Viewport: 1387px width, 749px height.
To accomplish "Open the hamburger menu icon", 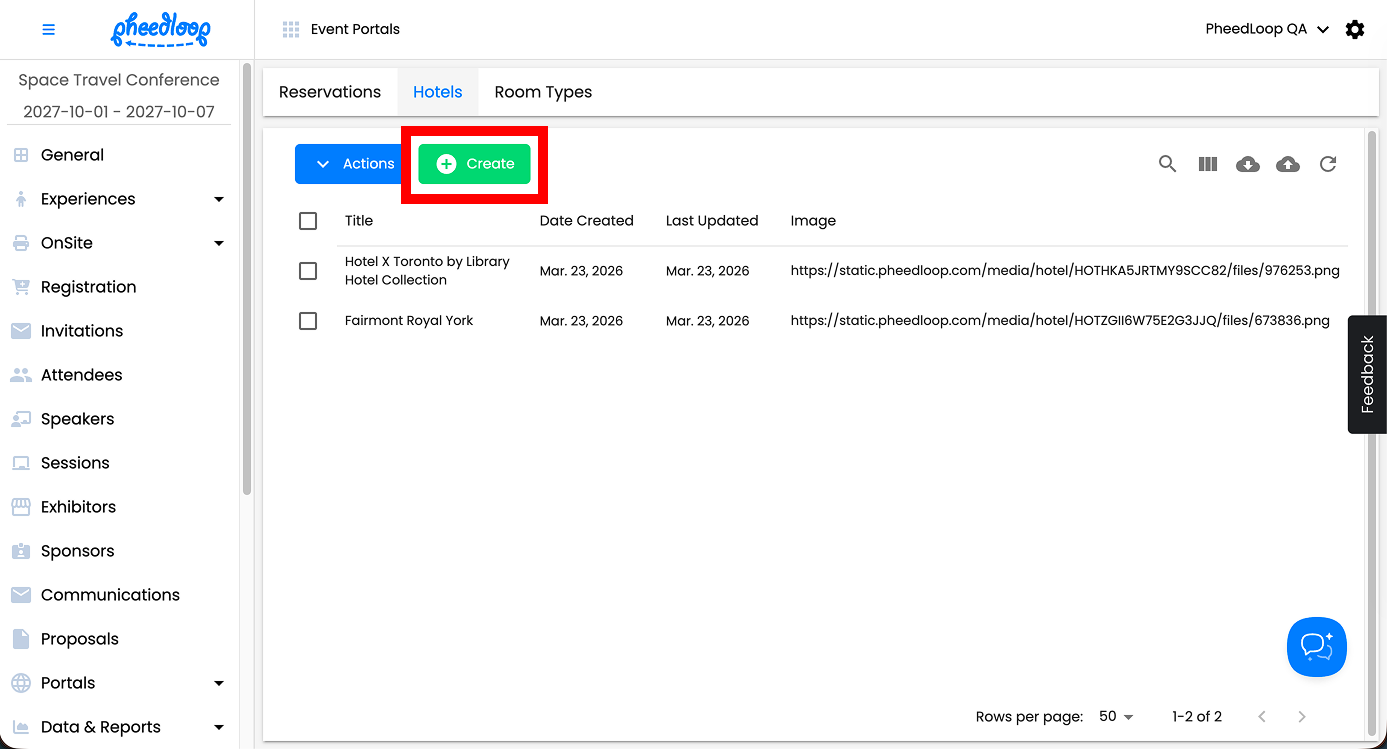I will pos(48,30).
